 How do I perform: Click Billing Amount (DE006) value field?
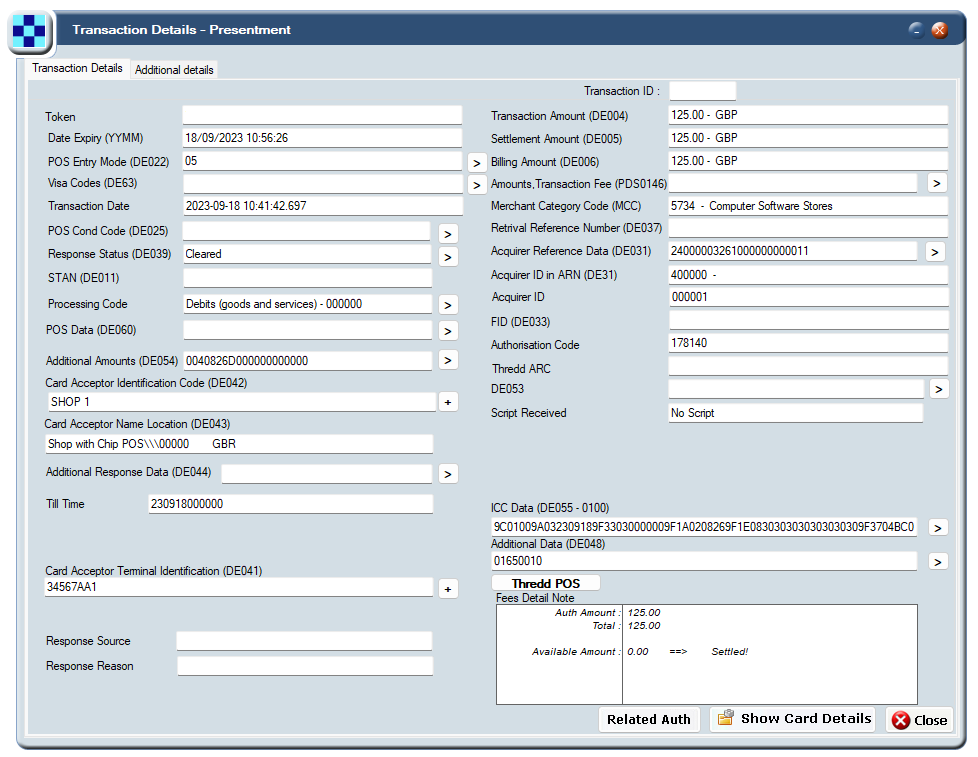(808, 161)
